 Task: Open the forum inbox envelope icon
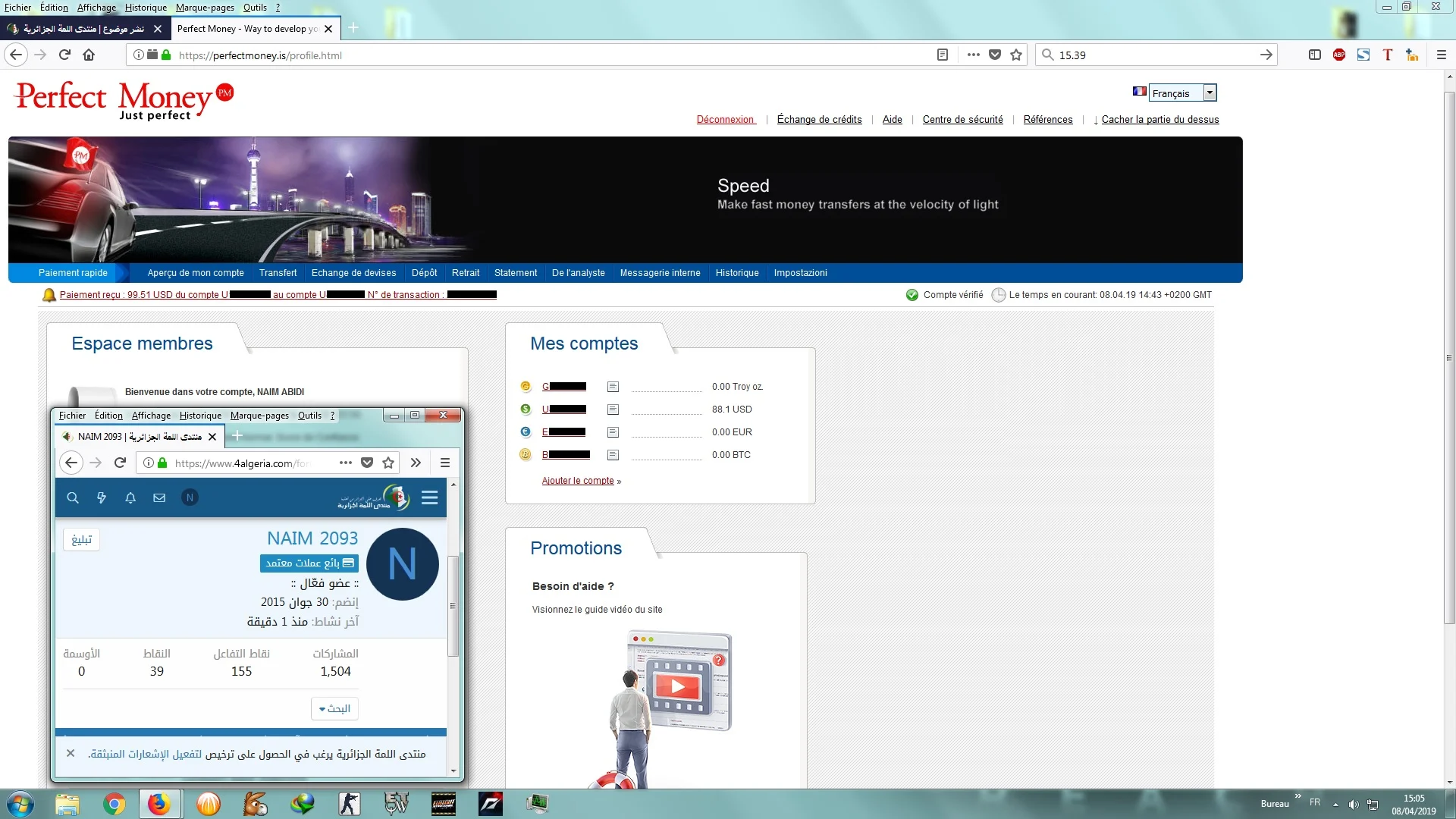159,498
